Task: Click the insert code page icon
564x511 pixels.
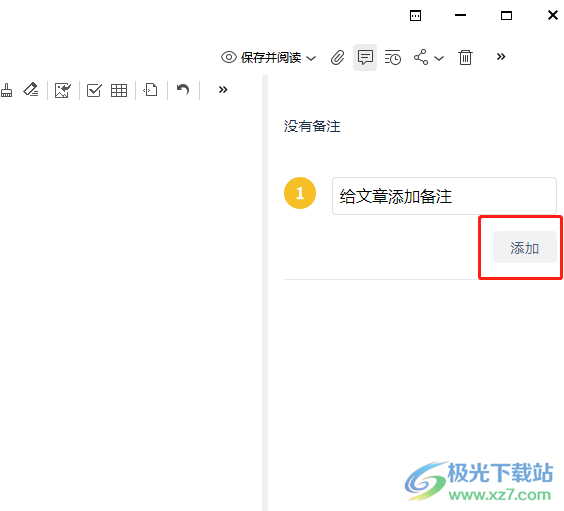Action: tap(150, 90)
